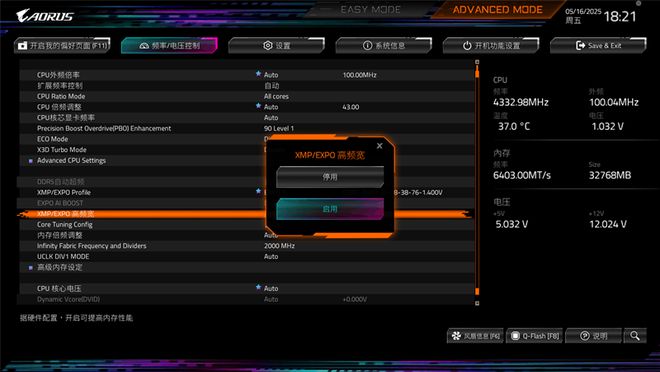Click star beside CPU 核心电压 Auto
This screenshot has height=372, width=660.
click(258, 287)
